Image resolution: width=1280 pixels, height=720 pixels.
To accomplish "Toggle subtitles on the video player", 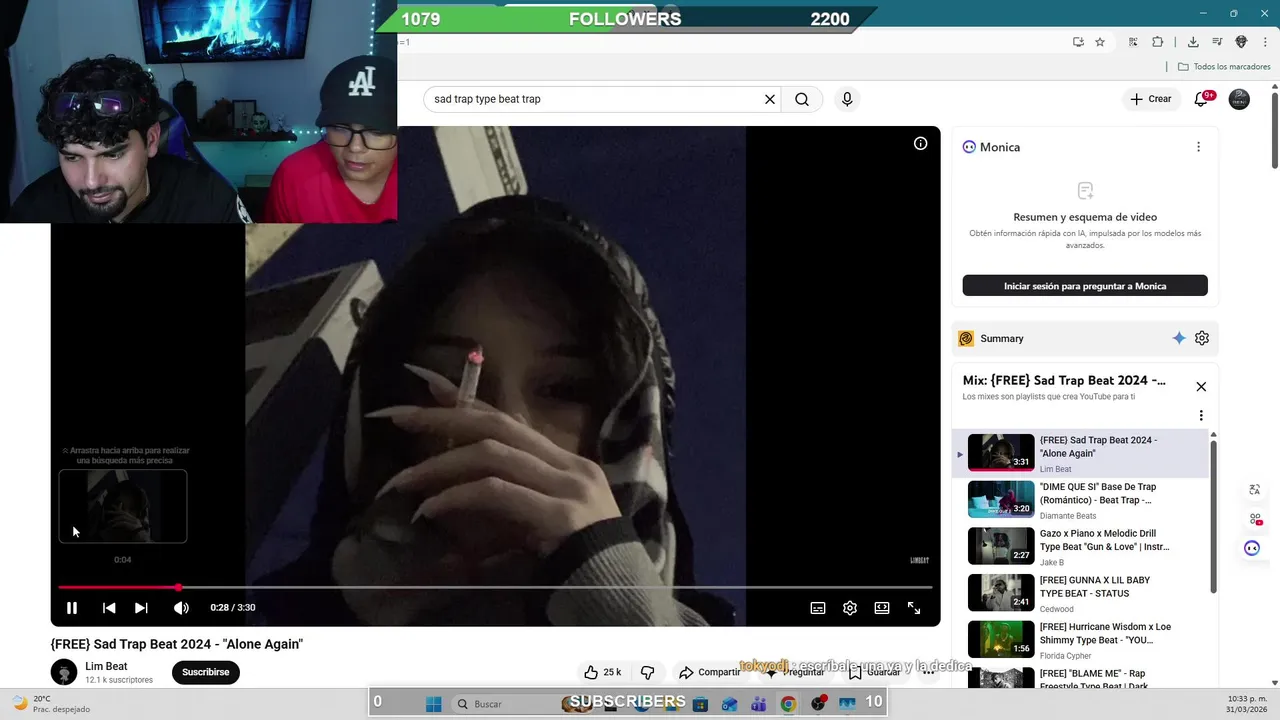I will pyautogui.click(x=818, y=608).
